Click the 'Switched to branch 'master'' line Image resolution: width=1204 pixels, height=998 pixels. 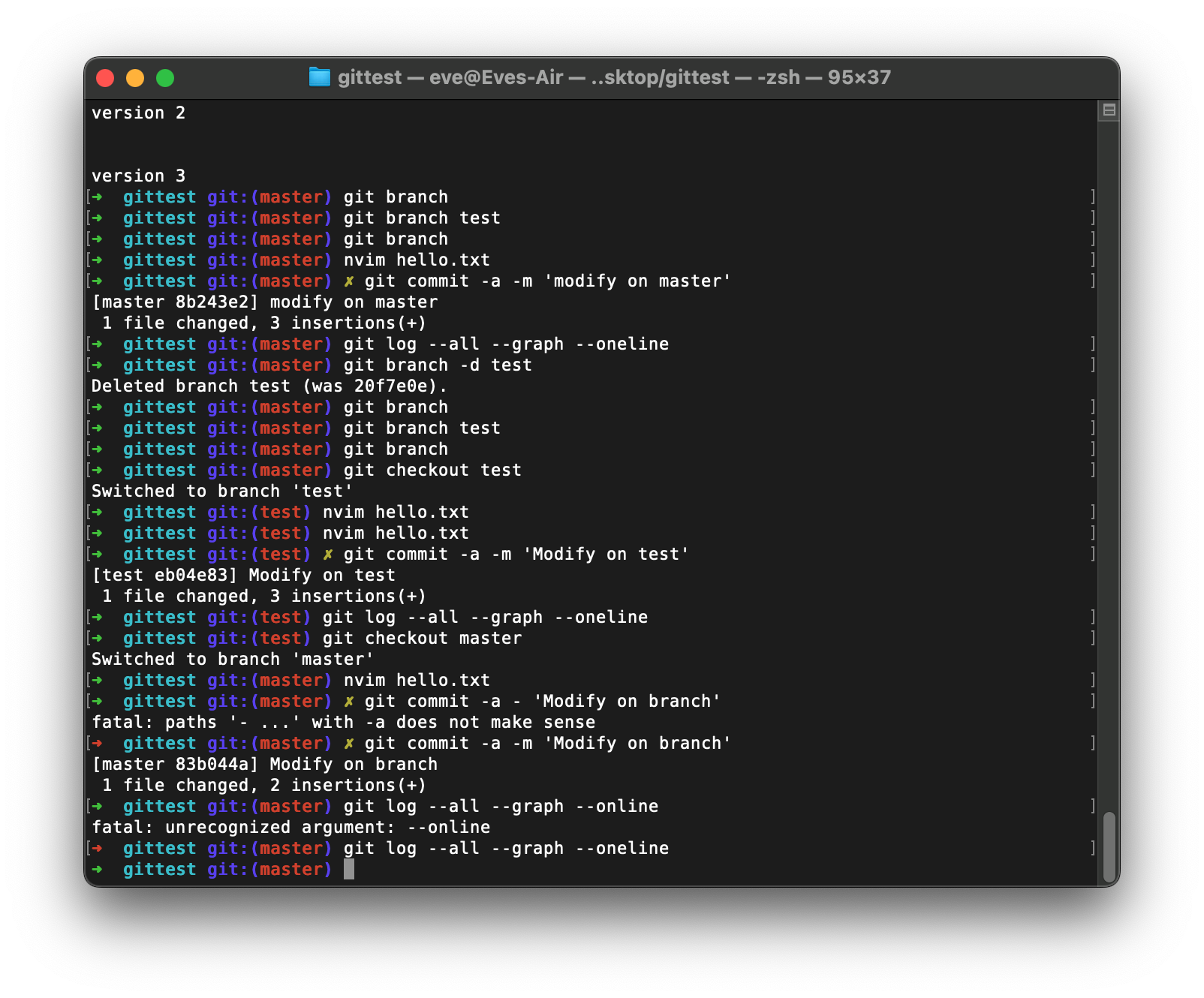(x=232, y=659)
